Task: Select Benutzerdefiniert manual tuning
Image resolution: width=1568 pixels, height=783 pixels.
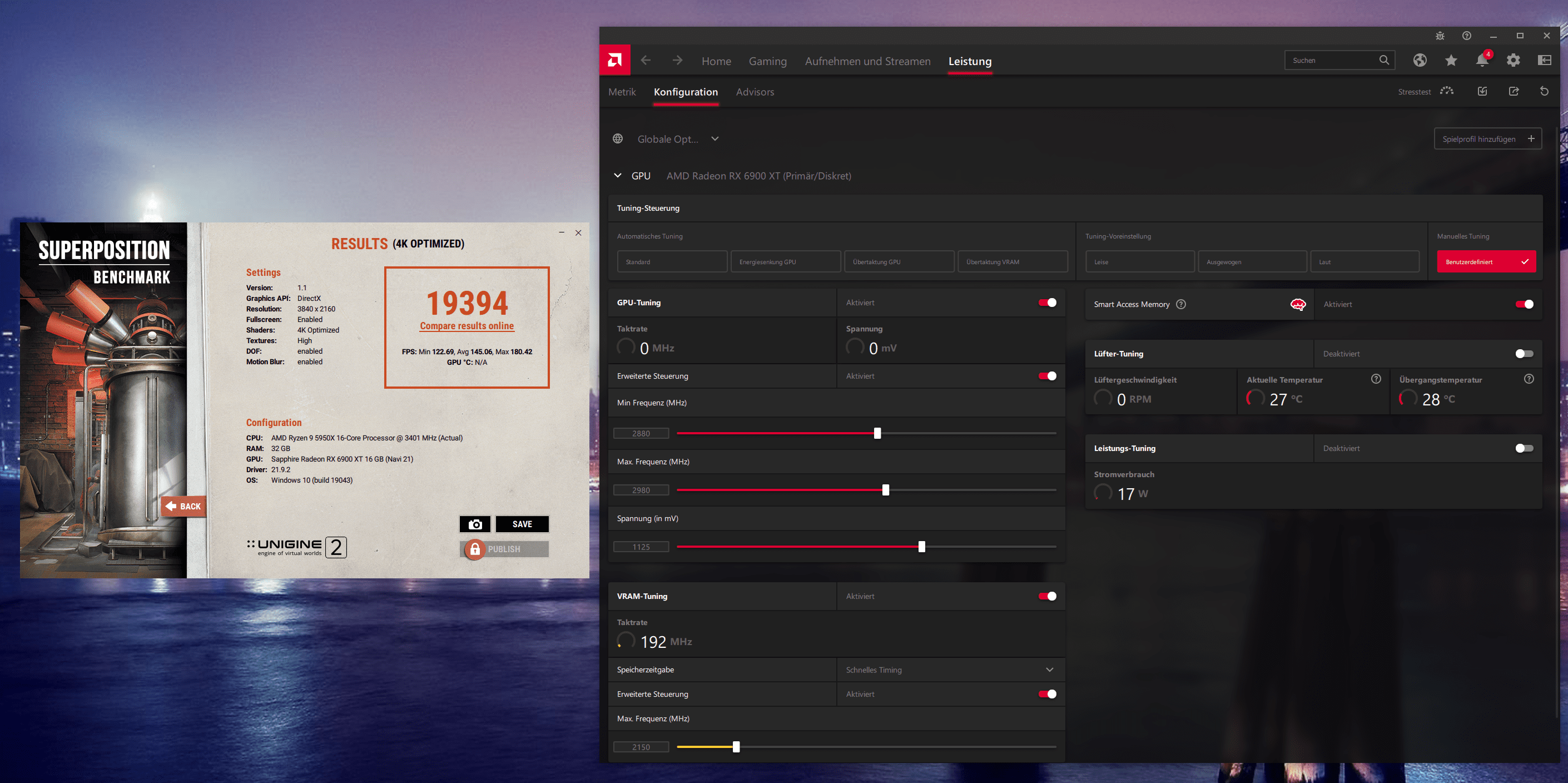Action: (x=1486, y=262)
